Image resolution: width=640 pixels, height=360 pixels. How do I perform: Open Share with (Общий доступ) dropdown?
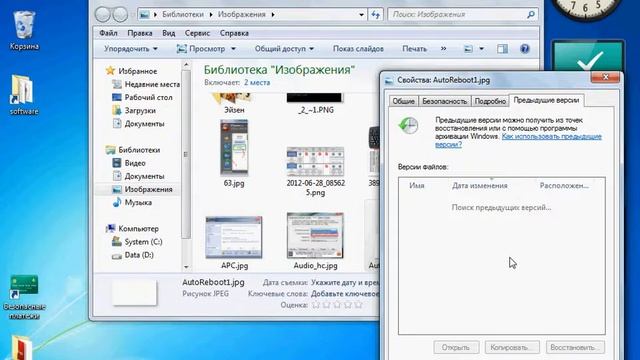coord(284,49)
